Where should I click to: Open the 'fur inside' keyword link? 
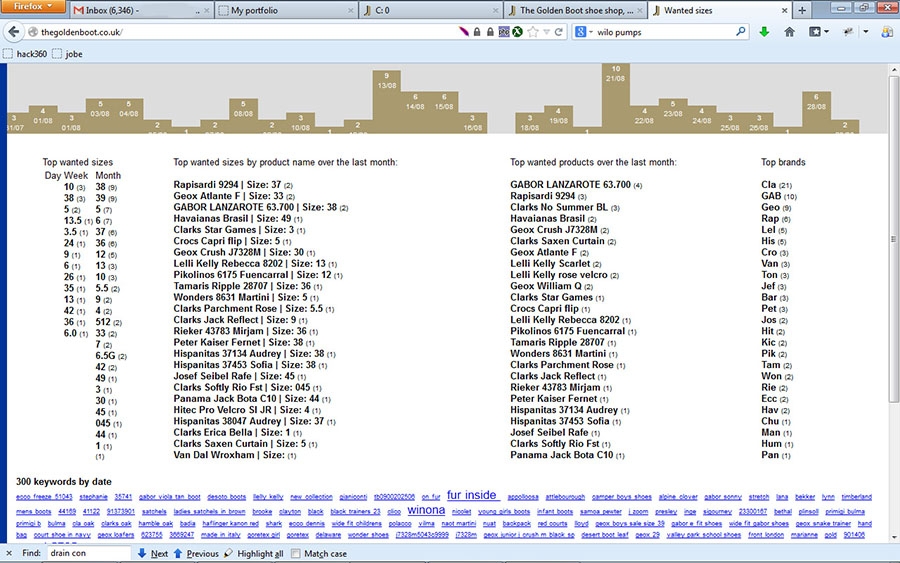point(472,495)
